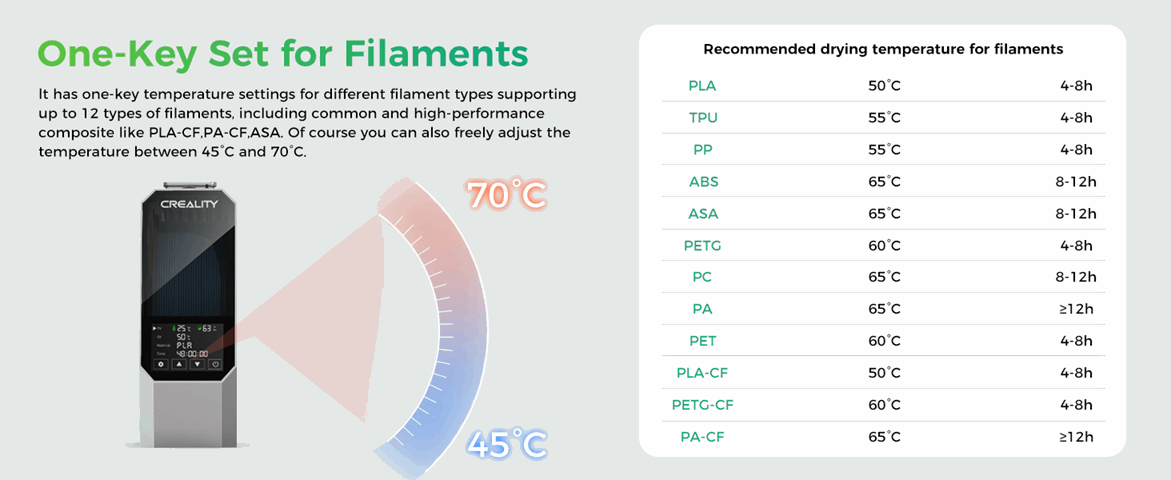Click the PA-CF filament label

pyautogui.click(x=702, y=436)
